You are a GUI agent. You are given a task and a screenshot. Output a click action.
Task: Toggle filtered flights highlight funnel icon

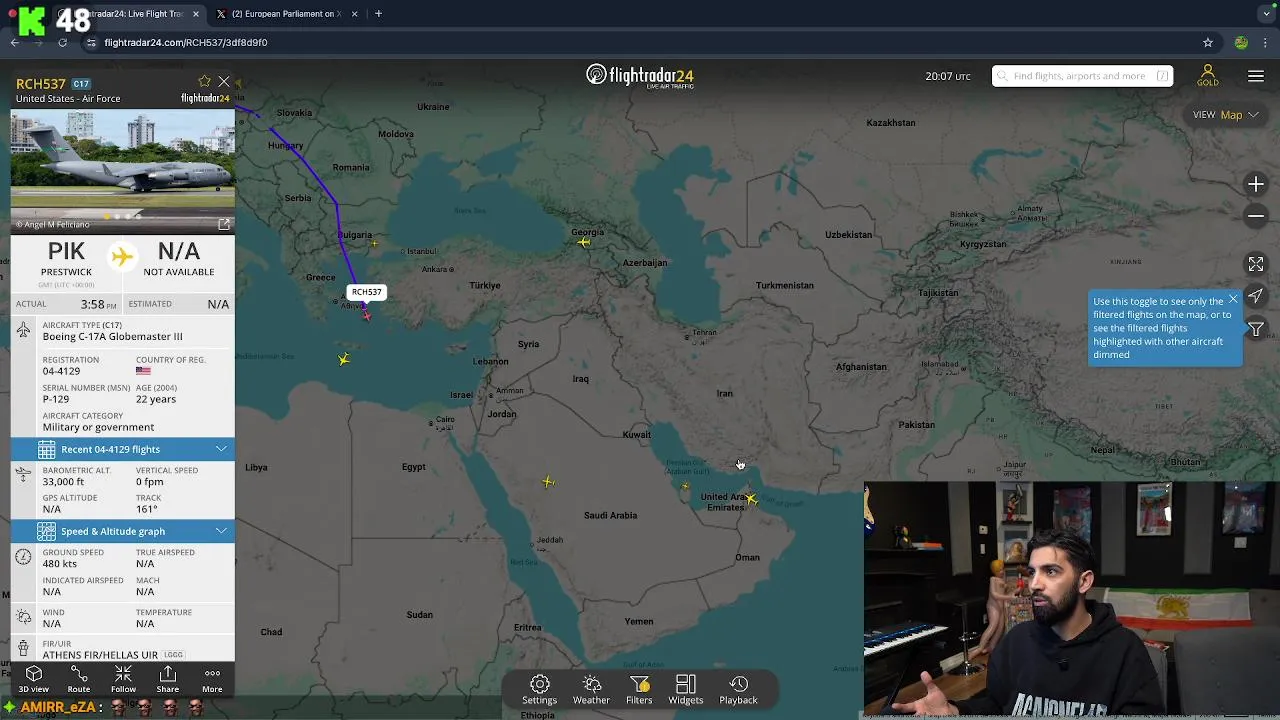pyautogui.click(x=1256, y=330)
